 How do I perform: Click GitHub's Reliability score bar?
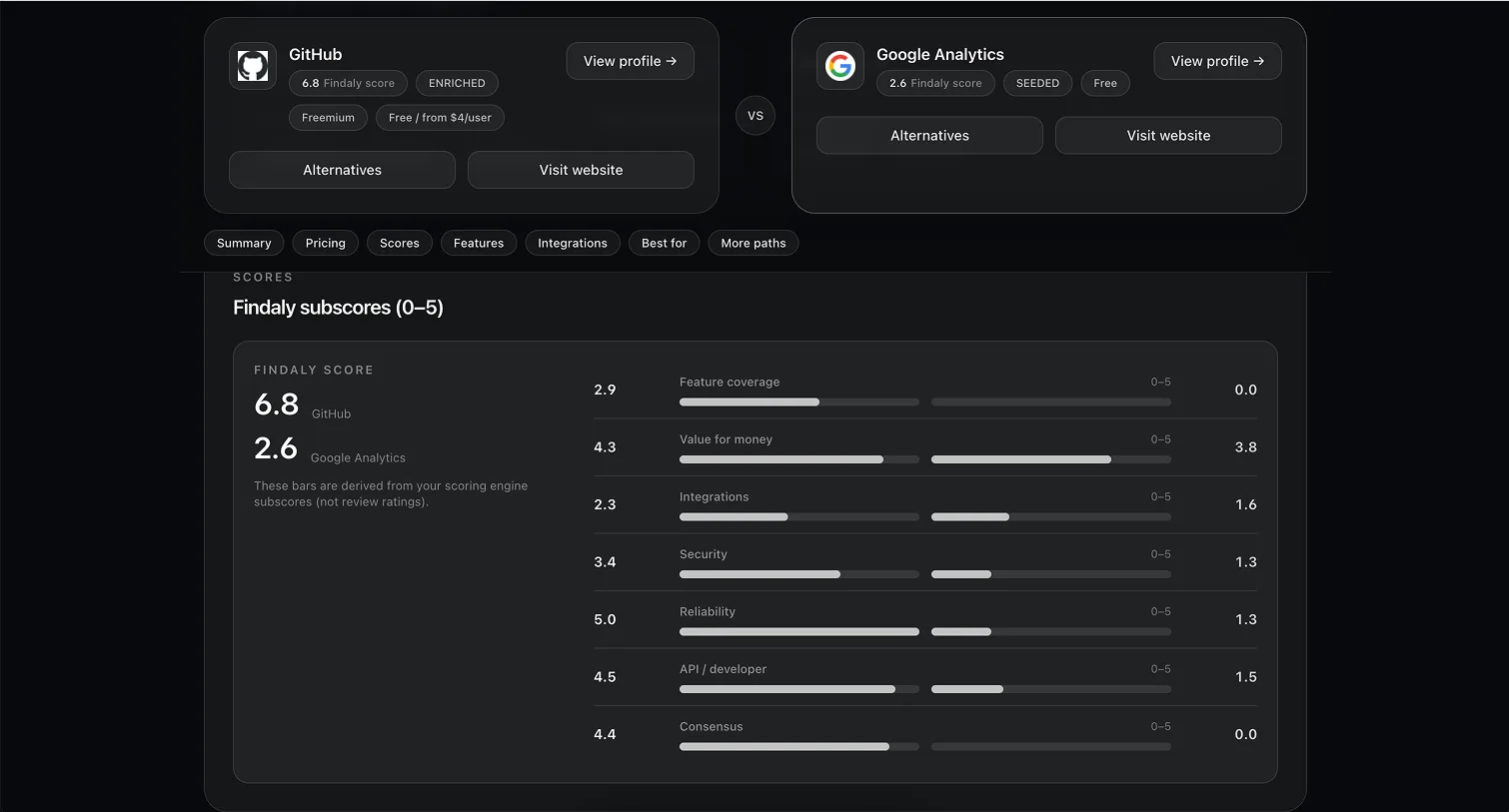(x=798, y=631)
